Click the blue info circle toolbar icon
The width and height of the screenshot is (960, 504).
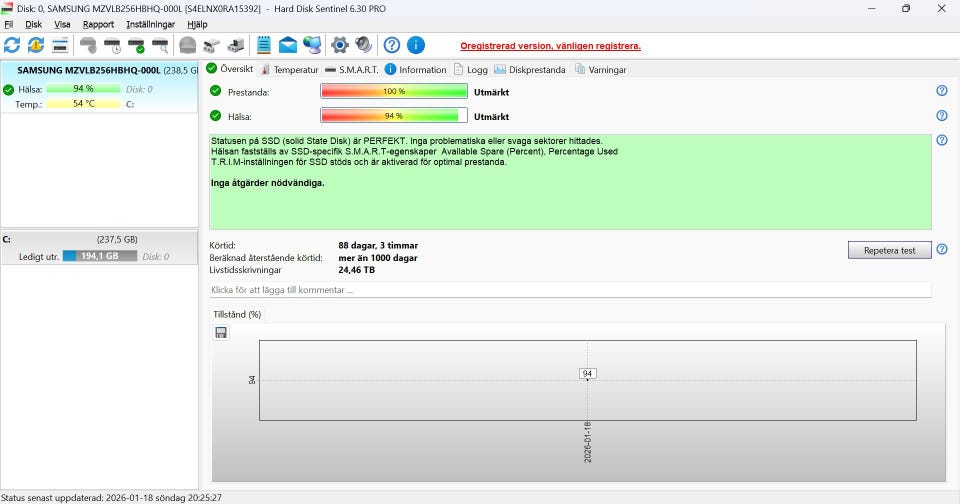click(416, 45)
